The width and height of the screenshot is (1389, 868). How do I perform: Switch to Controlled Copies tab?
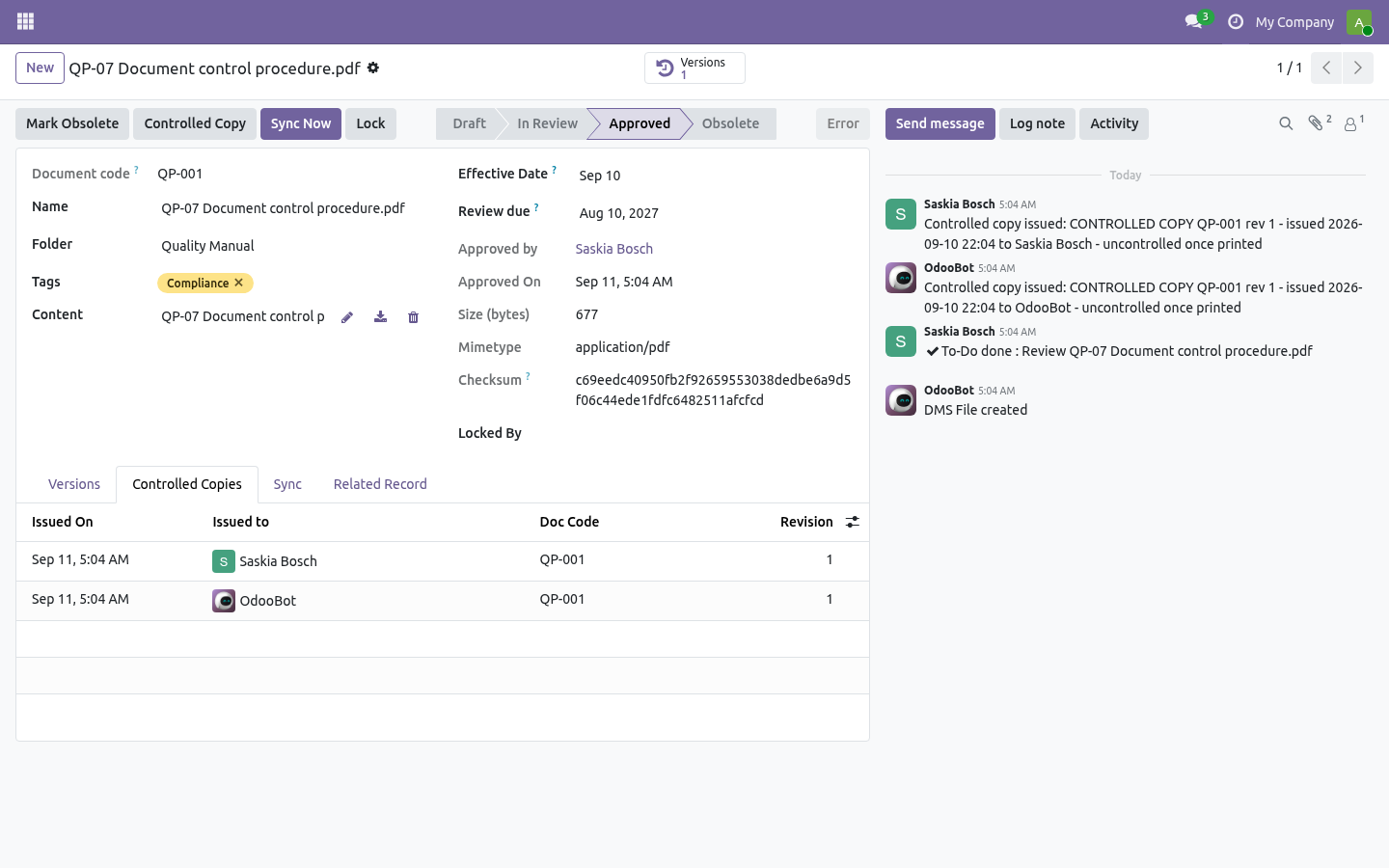click(187, 484)
